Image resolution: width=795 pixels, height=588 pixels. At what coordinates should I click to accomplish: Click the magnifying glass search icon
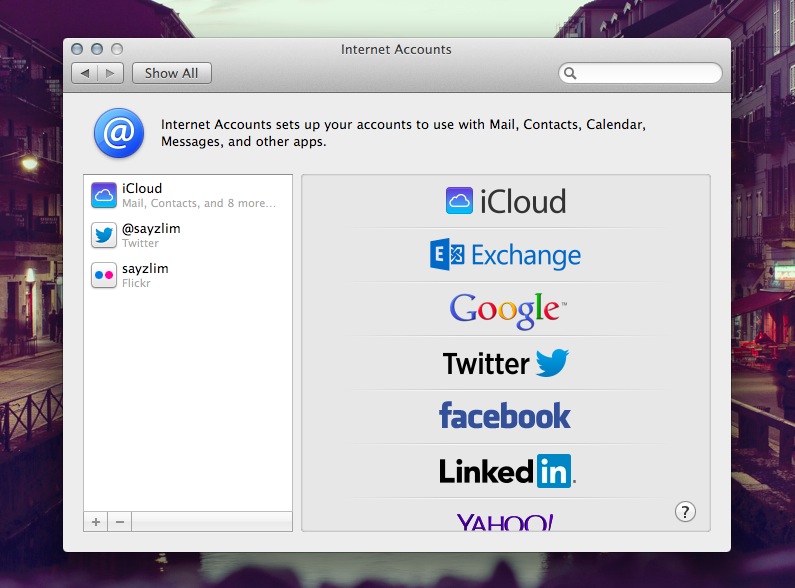pos(570,74)
